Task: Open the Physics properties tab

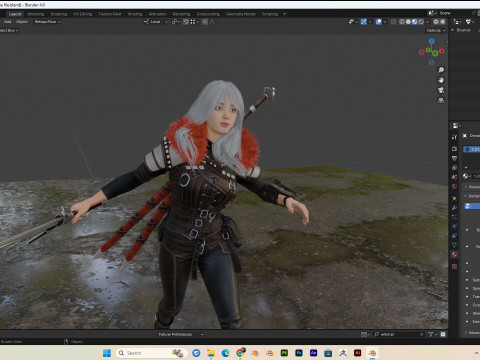Action: tap(454, 226)
